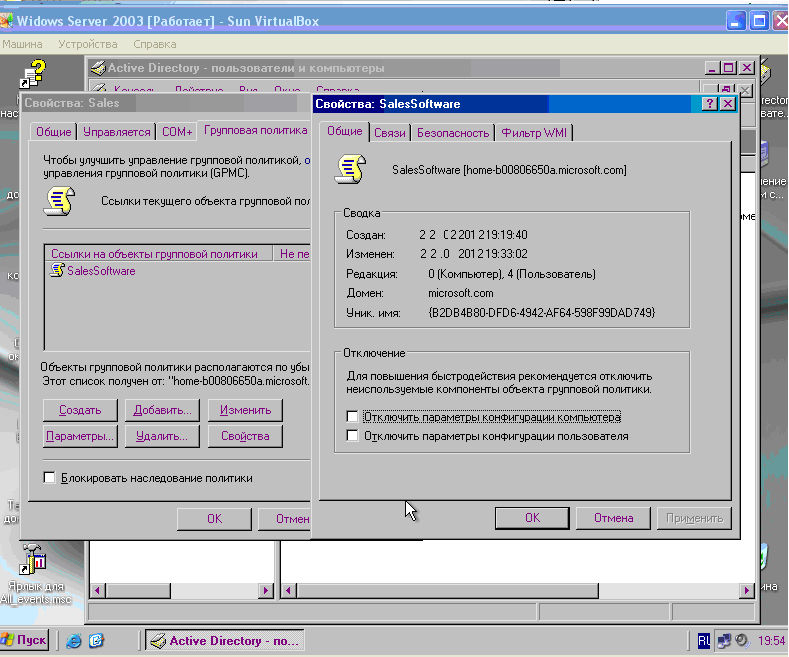Click Отмена in SalesSoftware properties
This screenshot has width=789, height=657.
point(613,518)
